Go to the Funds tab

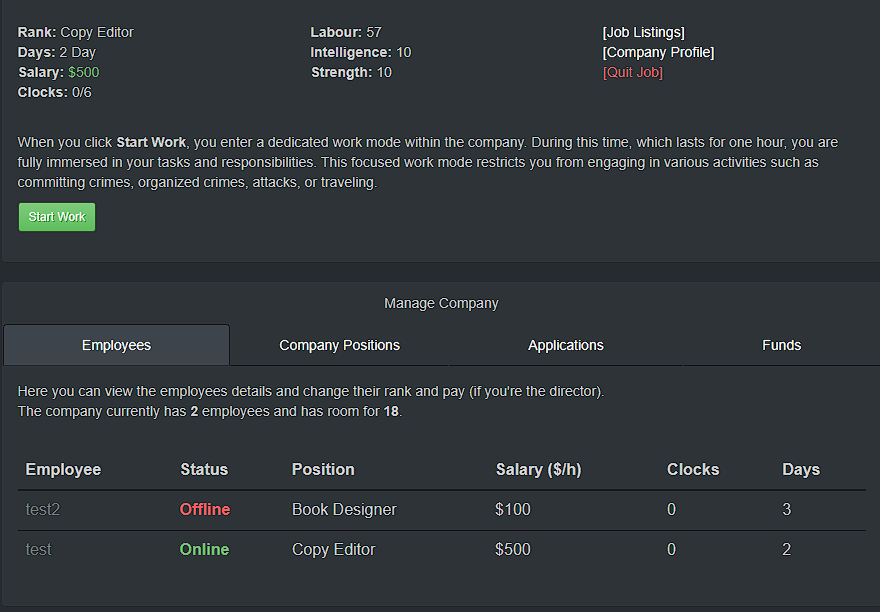(781, 345)
